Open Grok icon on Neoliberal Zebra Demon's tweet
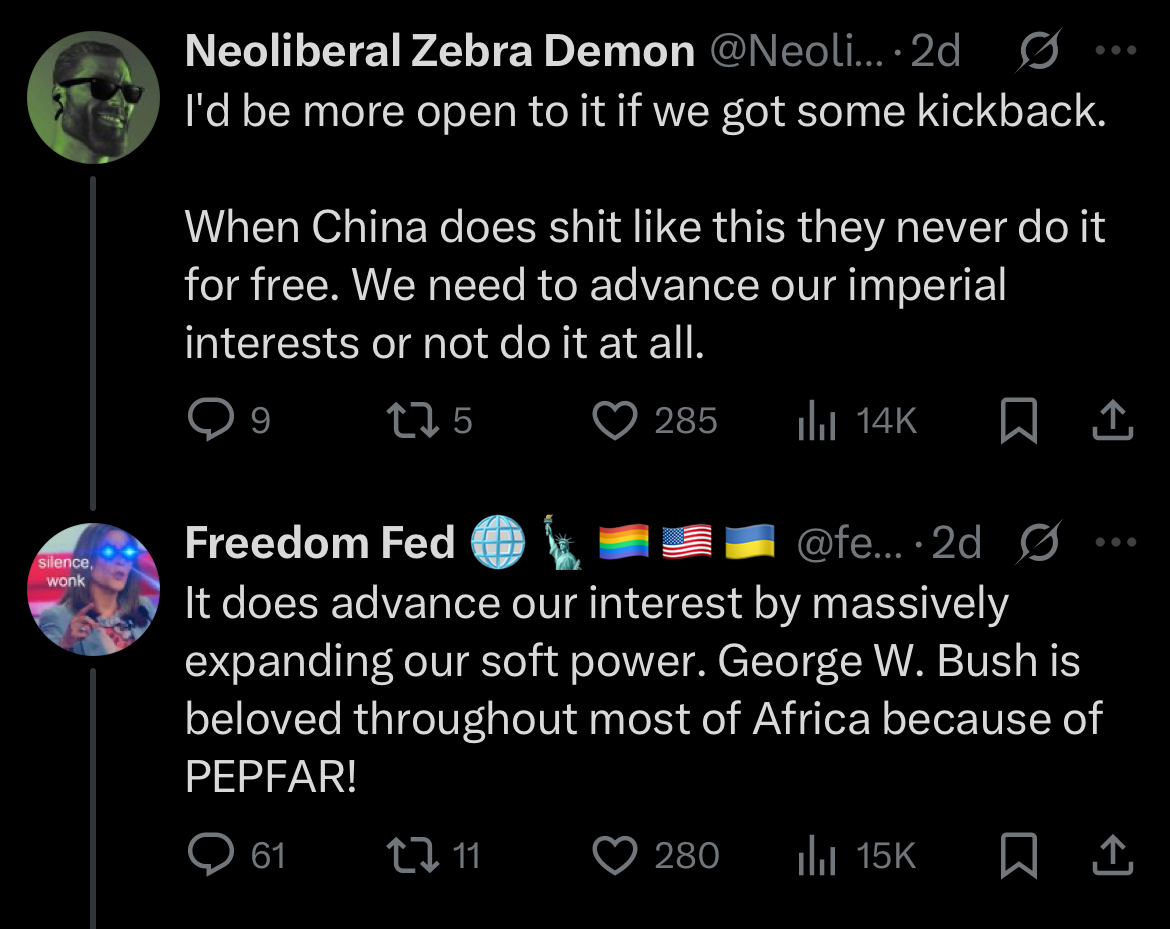Screen dimensions: 1170x929 1038,51
